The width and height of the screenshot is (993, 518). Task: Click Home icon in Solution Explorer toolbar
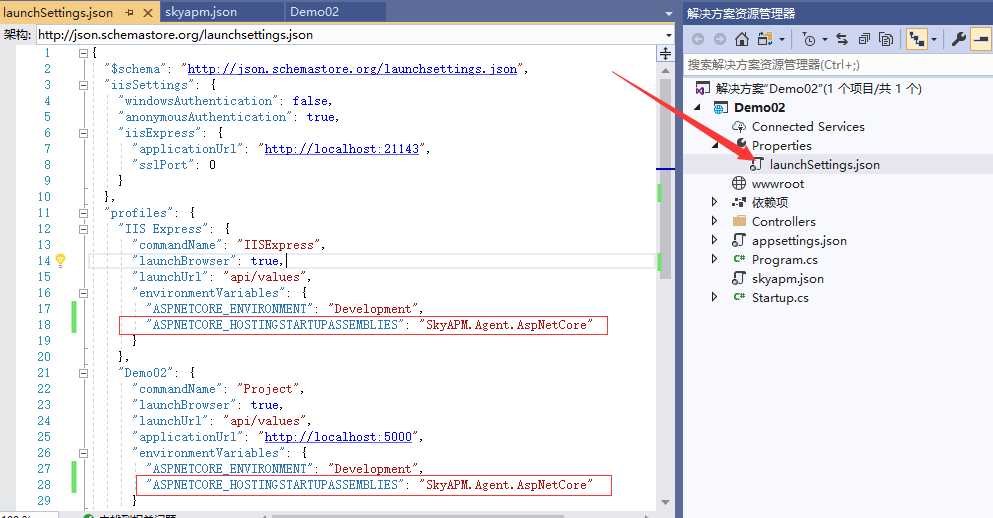pyautogui.click(x=742, y=39)
